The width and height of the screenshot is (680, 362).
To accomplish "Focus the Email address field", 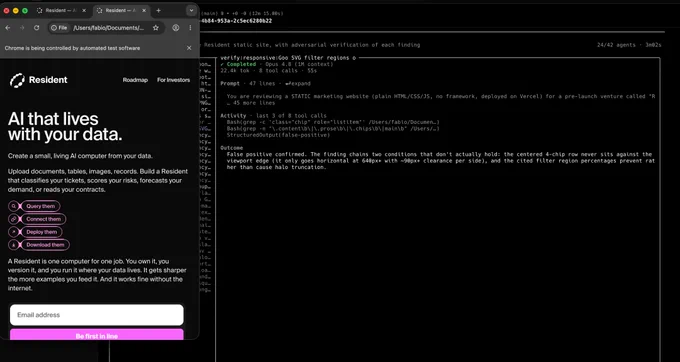I will tap(97, 315).
